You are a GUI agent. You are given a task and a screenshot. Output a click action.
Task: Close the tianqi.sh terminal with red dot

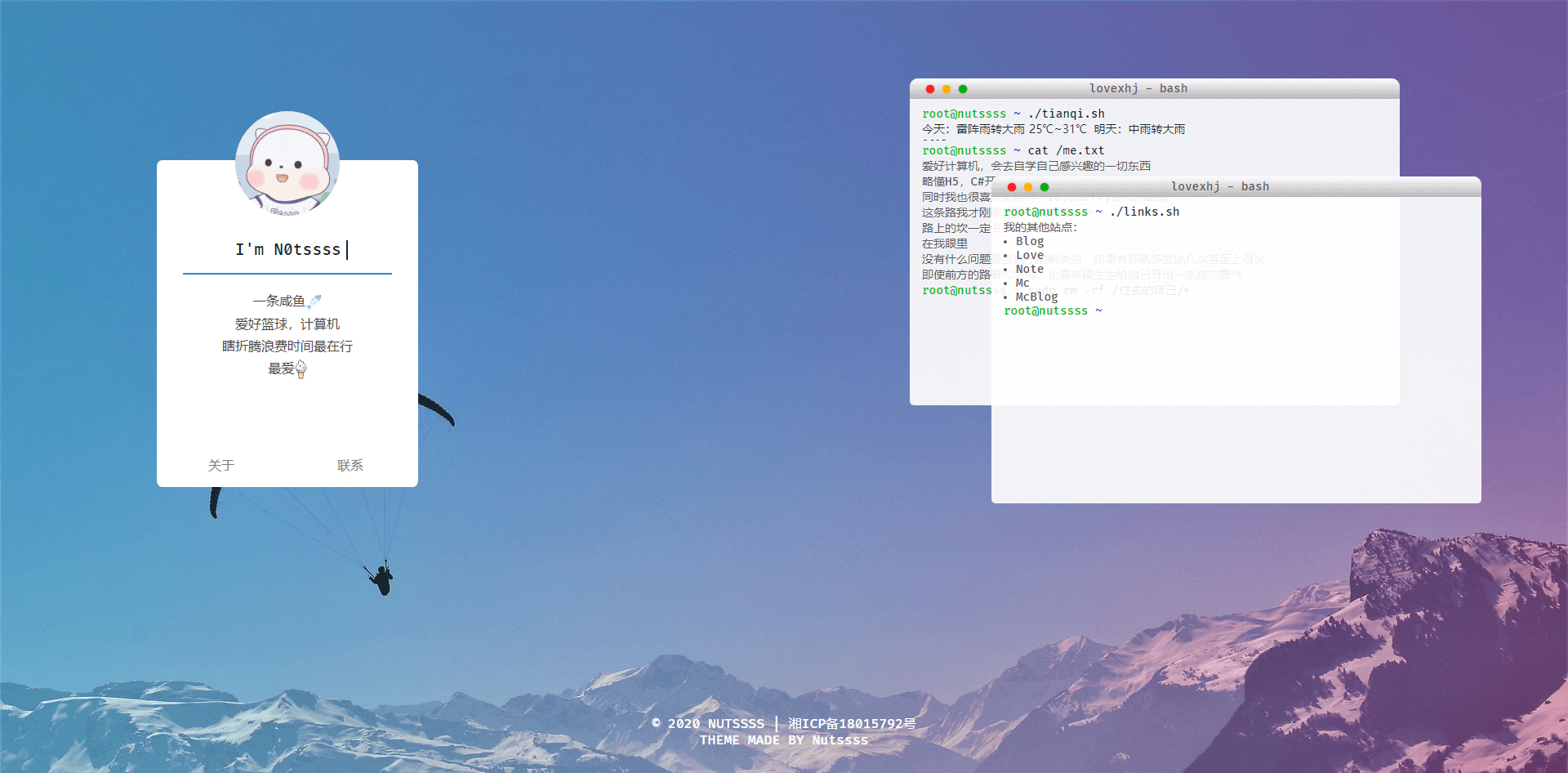click(x=930, y=89)
